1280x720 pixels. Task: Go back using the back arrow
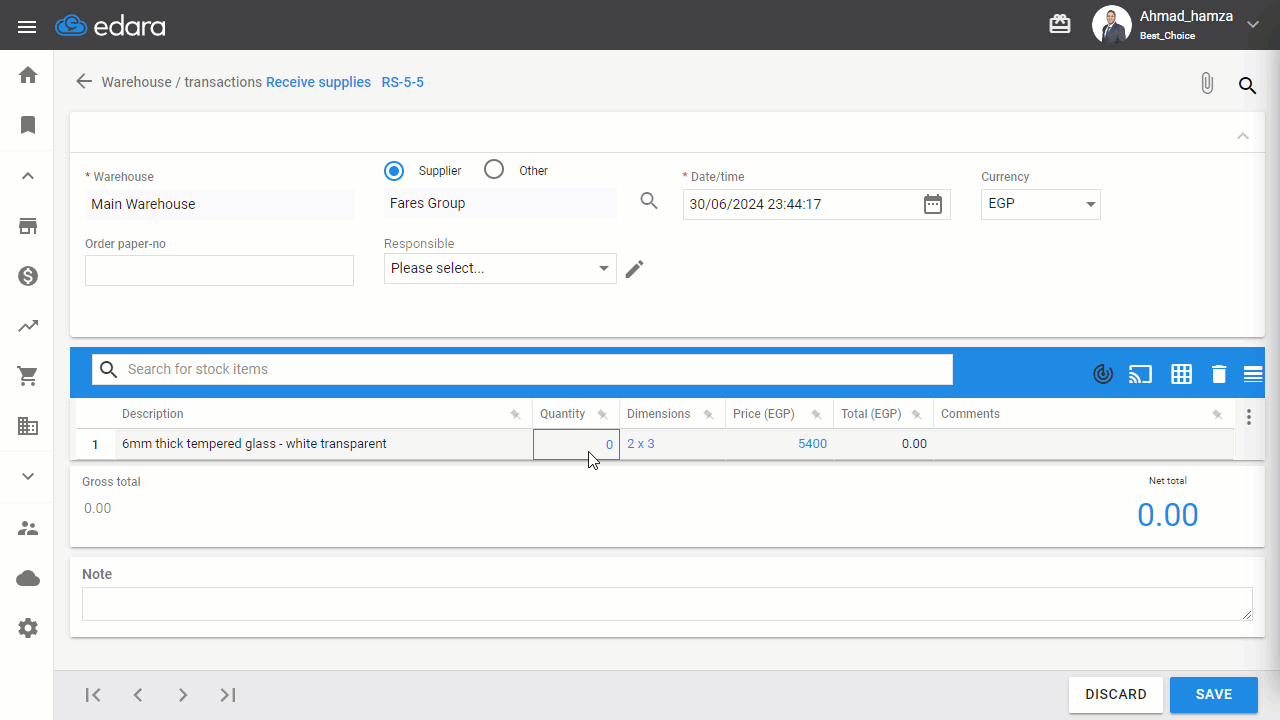coord(84,82)
